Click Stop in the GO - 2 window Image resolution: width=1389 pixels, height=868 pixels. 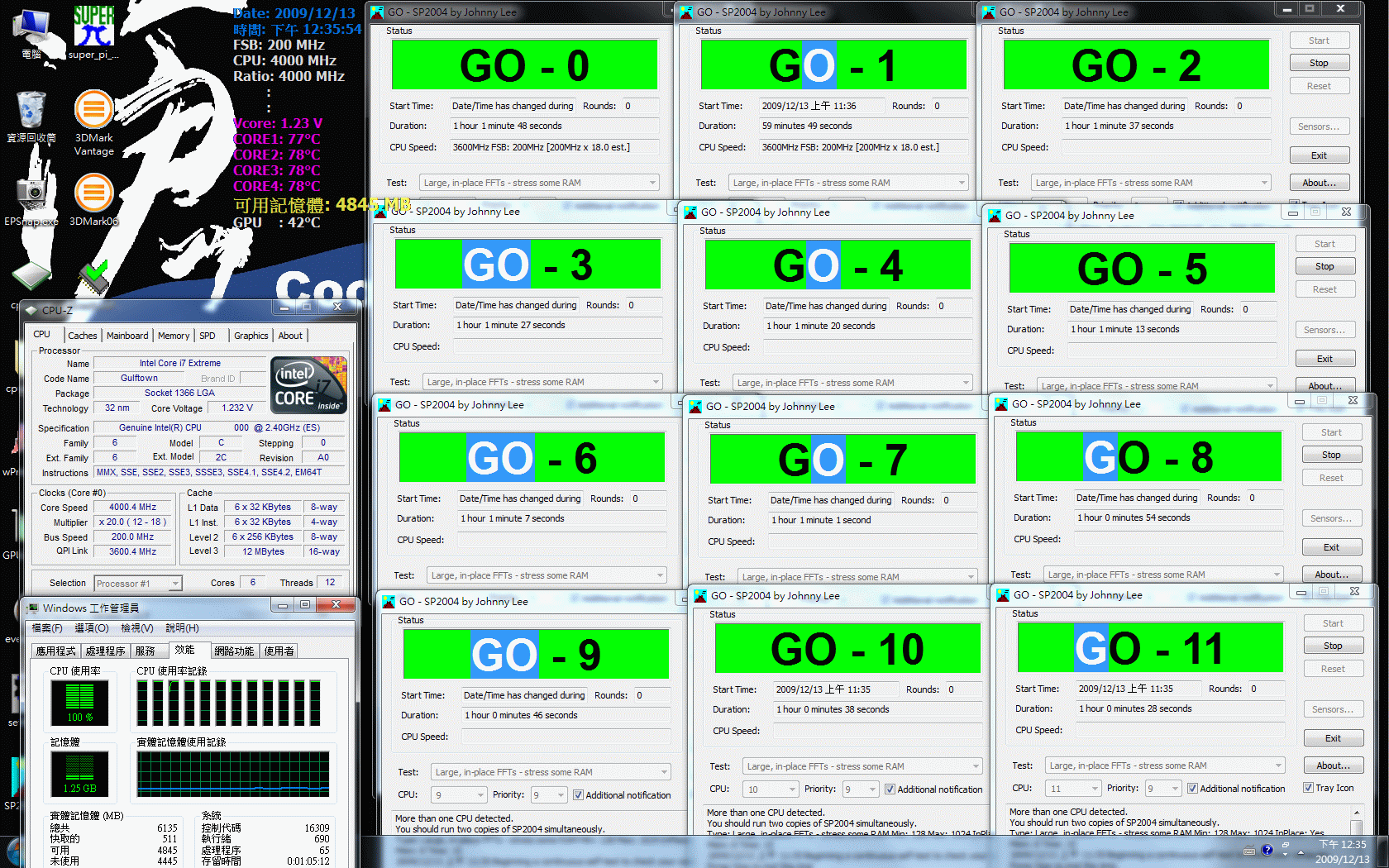click(1319, 63)
